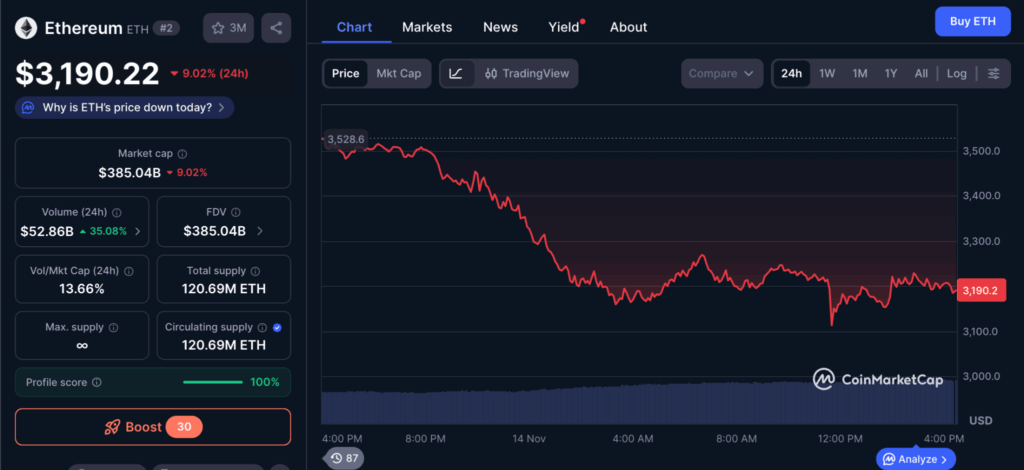Click the star watchlist button showing 3M
The image size is (1024, 470).
click(x=228, y=28)
